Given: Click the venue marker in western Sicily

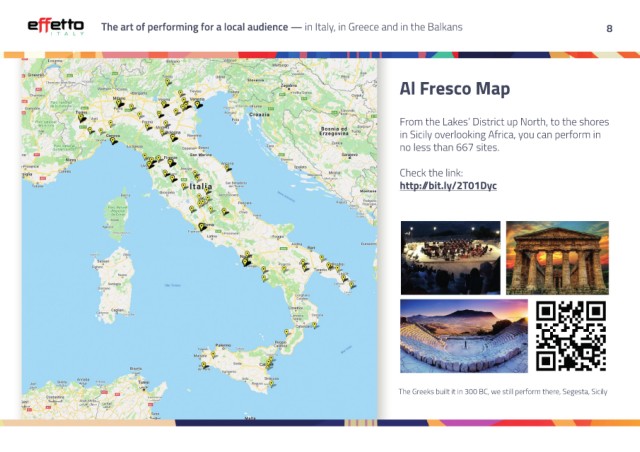Looking at the screenshot, I should 203,365.
